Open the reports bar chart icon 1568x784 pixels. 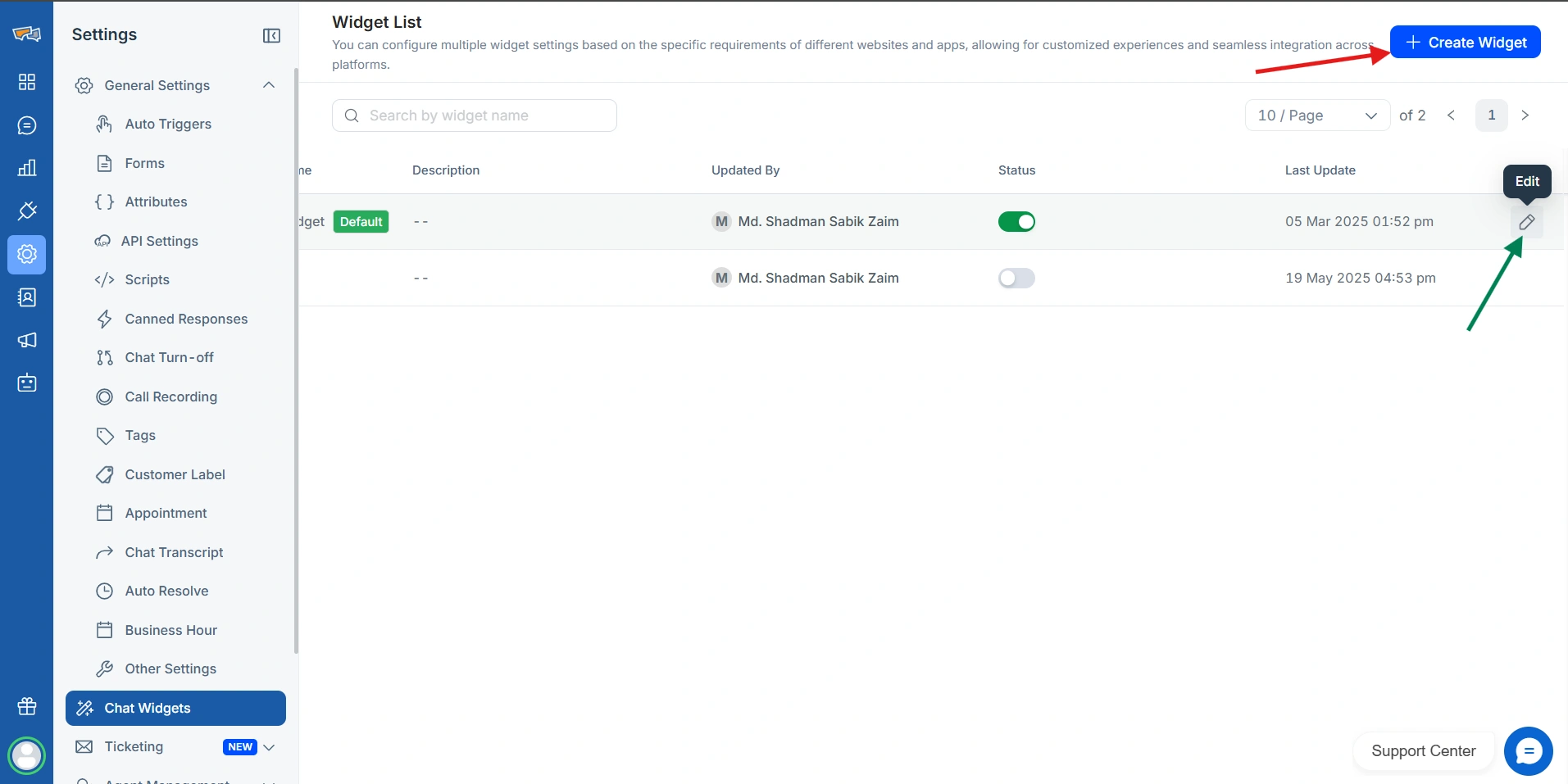pyautogui.click(x=27, y=168)
